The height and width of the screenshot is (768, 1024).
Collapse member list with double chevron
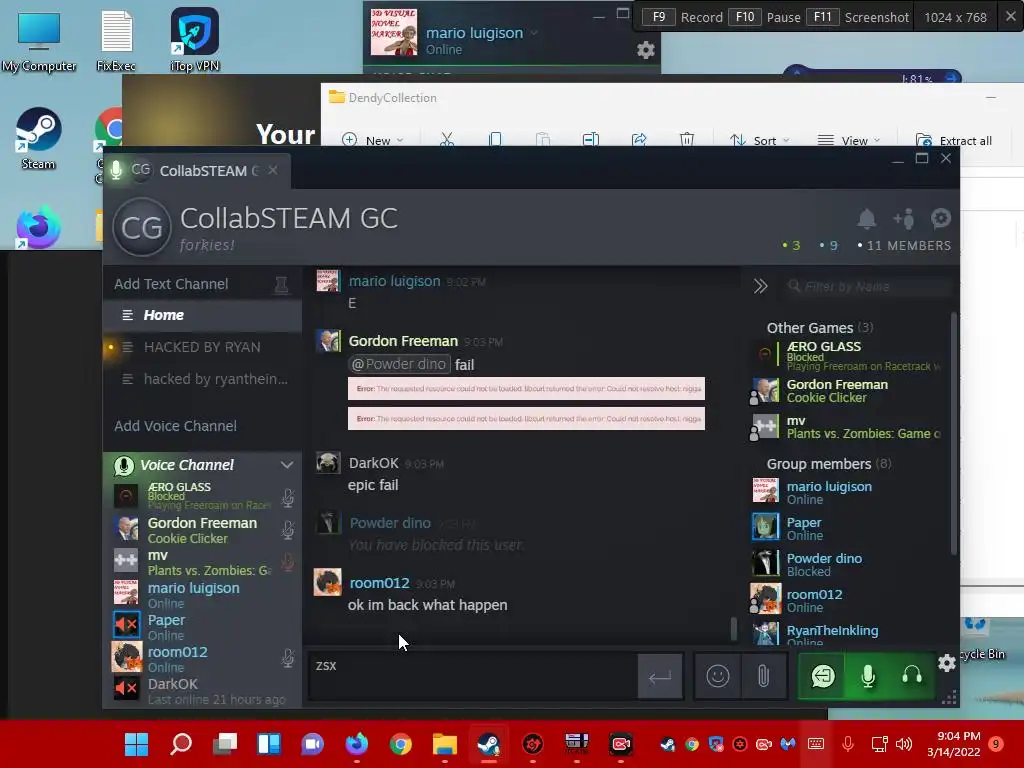click(x=760, y=286)
